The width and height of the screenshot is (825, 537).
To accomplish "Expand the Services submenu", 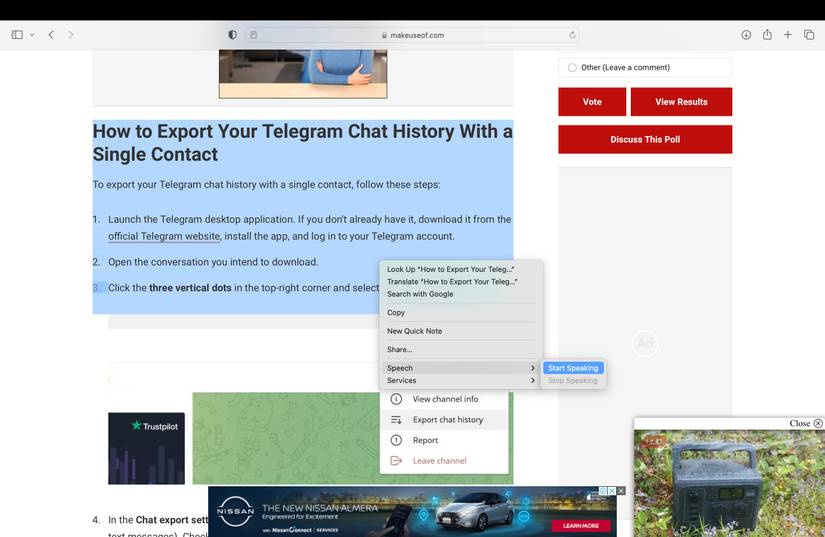I will pos(461,380).
